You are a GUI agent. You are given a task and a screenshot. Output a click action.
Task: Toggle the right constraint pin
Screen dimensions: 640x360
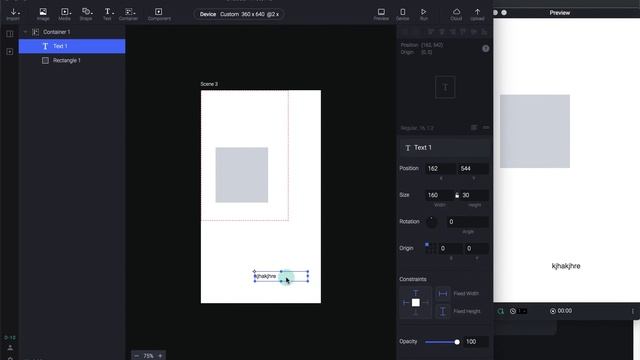tap(426, 302)
